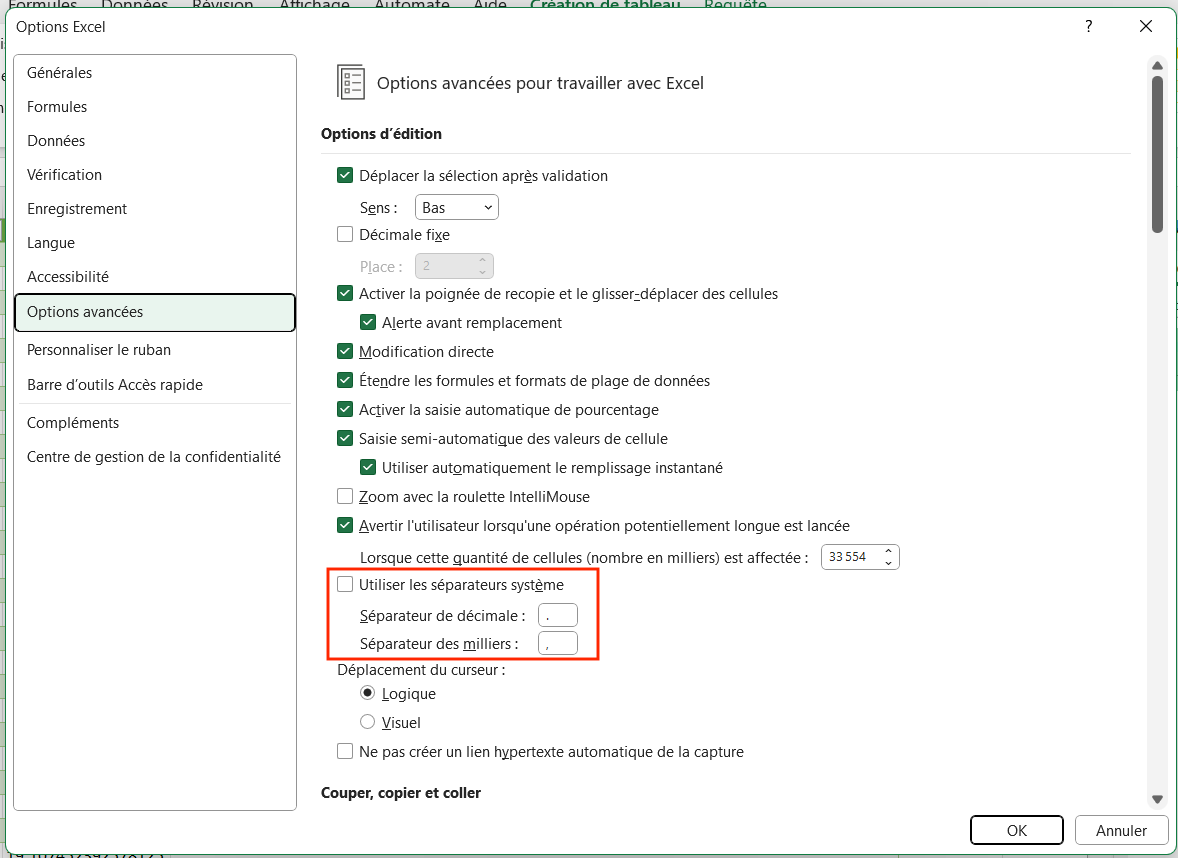This screenshot has width=1178, height=858.
Task: Toggle Activer la poignée de recopie checkbox
Action: click(345, 293)
